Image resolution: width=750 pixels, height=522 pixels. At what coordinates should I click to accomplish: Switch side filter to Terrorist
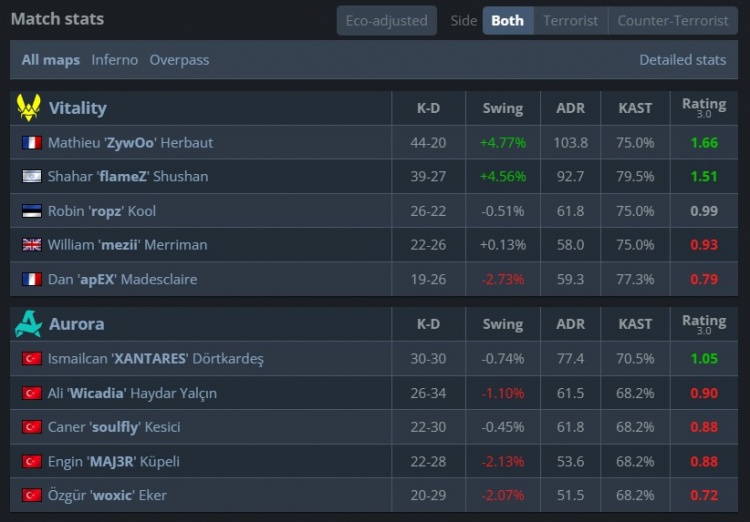click(x=570, y=20)
